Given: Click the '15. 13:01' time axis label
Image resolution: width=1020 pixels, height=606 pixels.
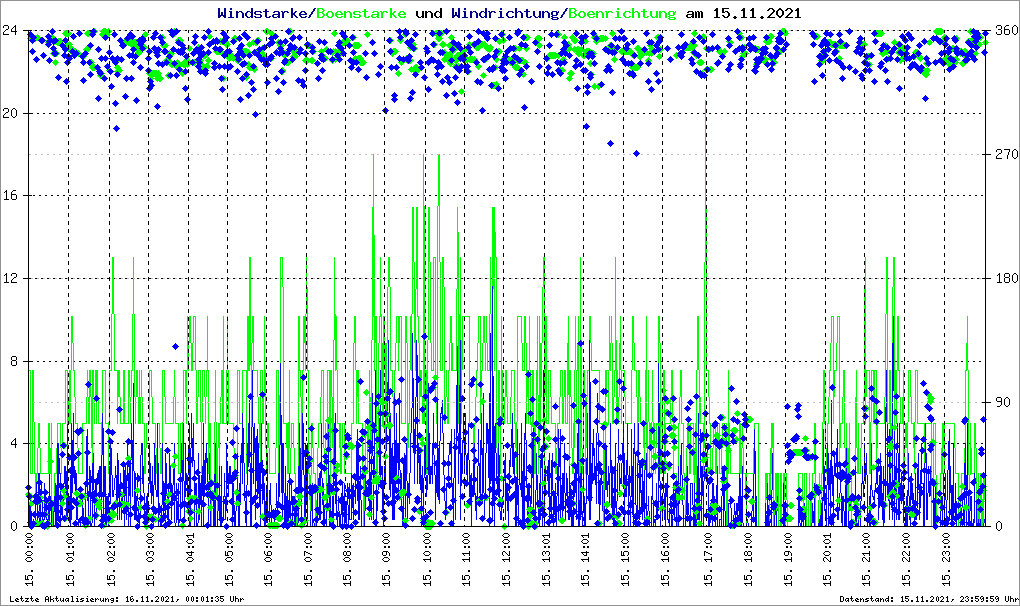Looking at the screenshot, I should (546, 559).
